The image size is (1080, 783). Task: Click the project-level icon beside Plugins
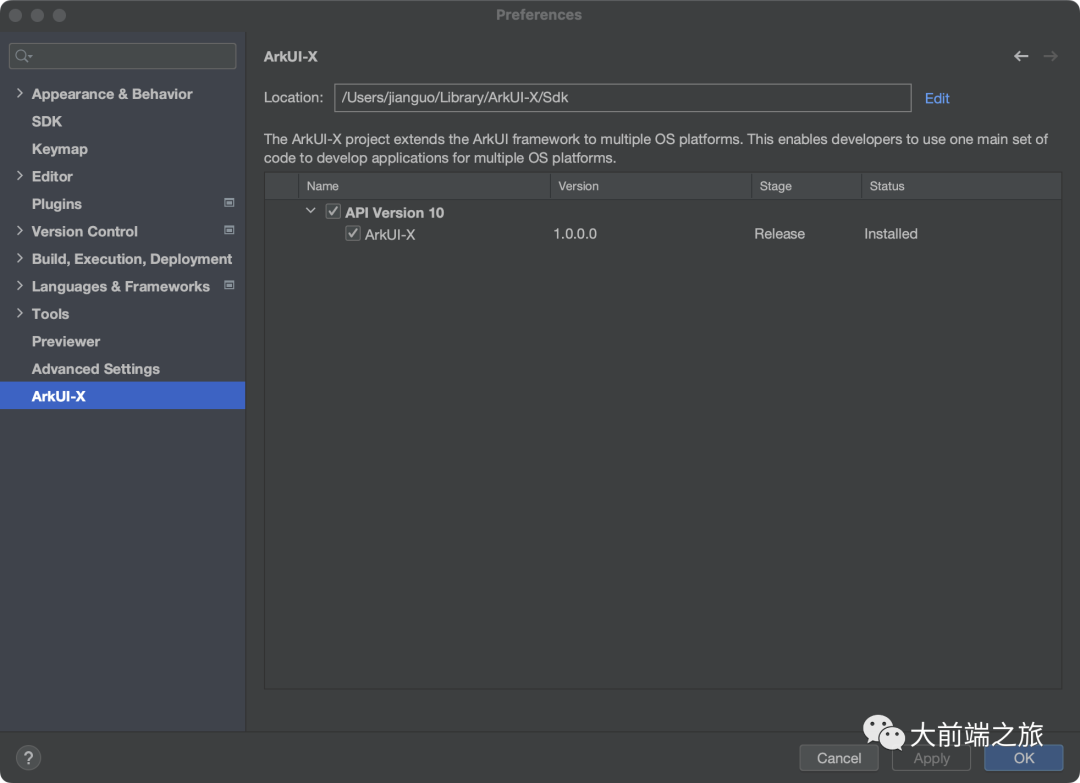pos(229,203)
